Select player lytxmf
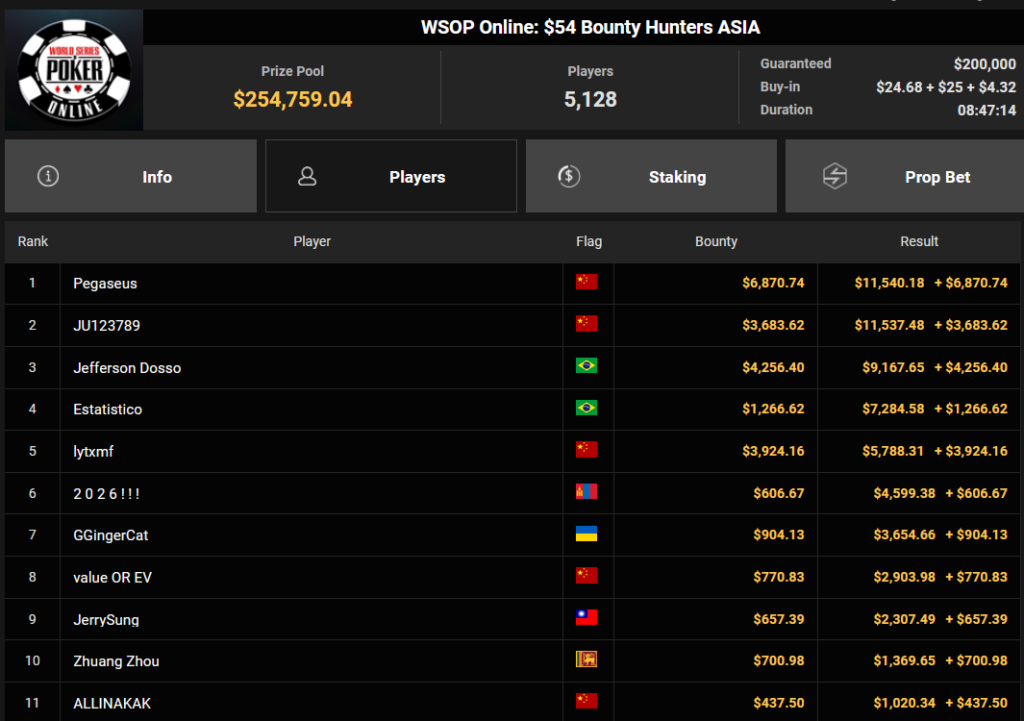The width and height of the screenshot is (1024, 721). pos(93,451)
